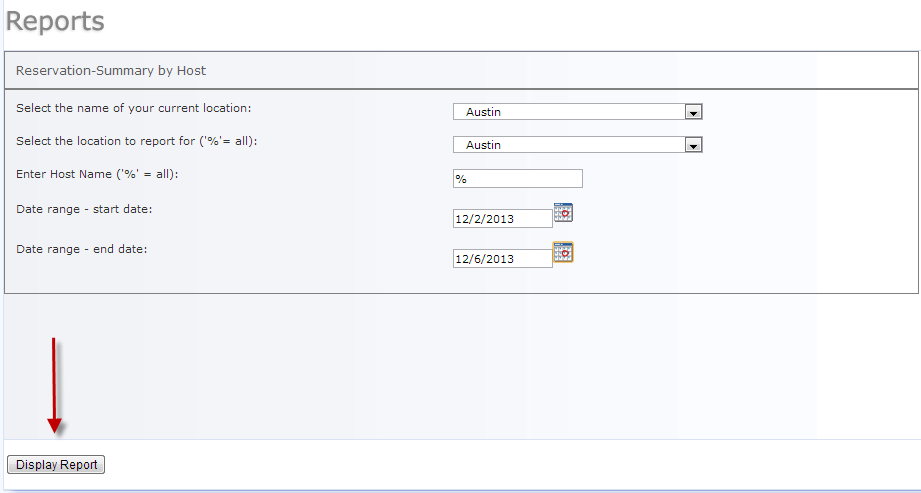Expand current location dropdown arrow
Screen dimensions: 921x493
click(x=693, y=112)
